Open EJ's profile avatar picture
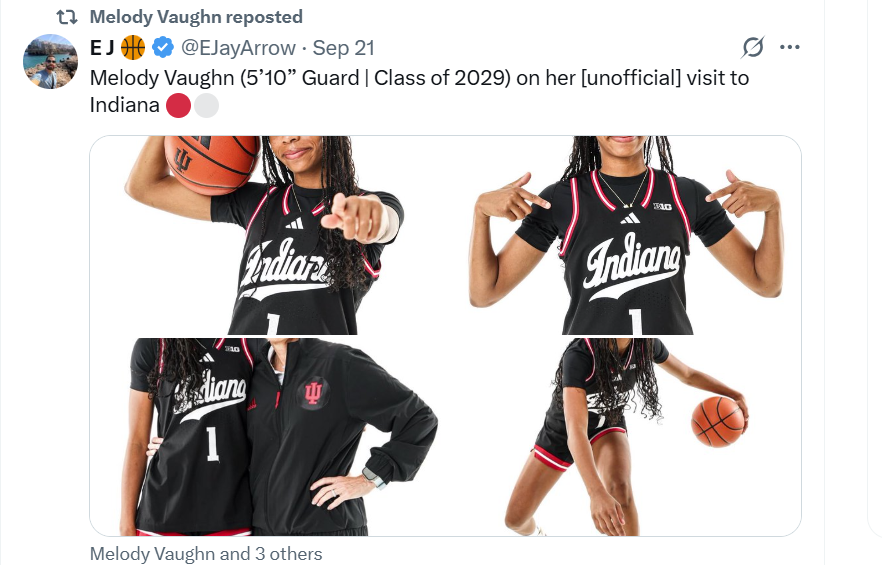 tap(50, 61)
